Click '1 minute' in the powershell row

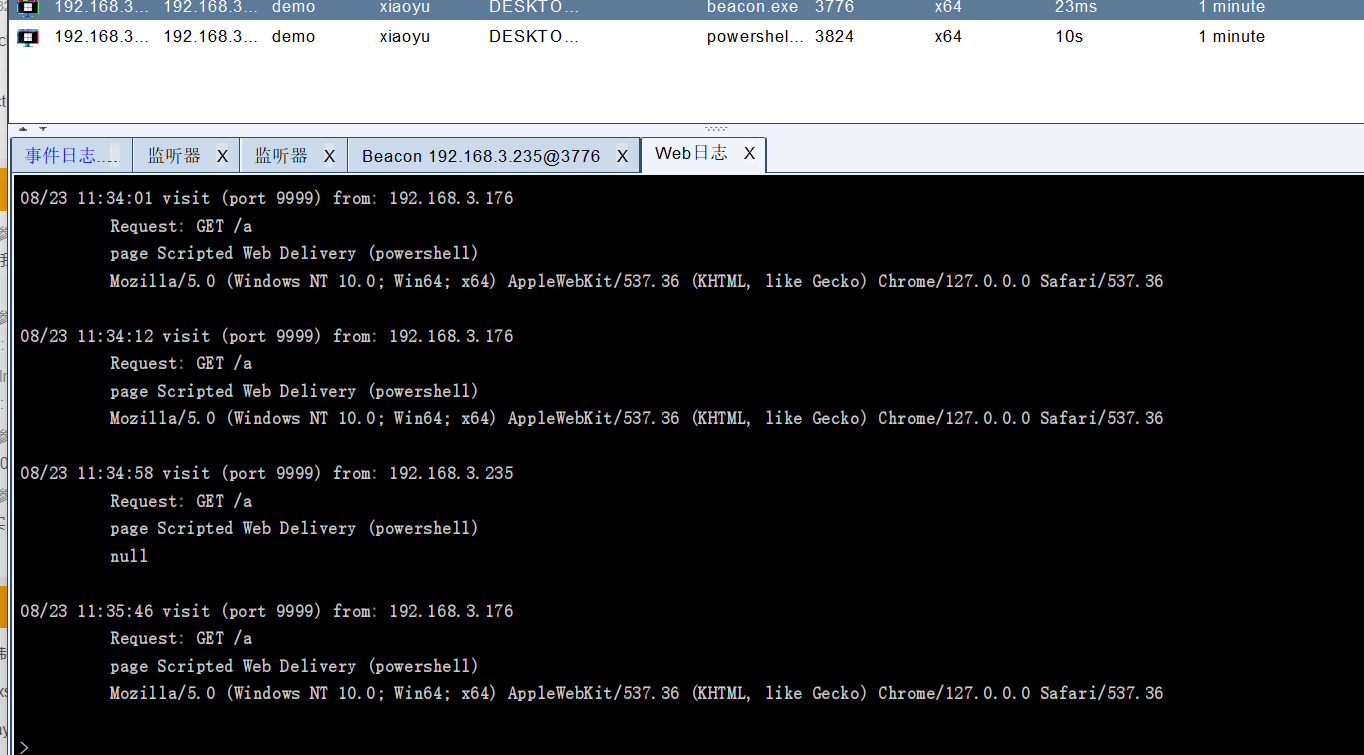(1232, 37)
